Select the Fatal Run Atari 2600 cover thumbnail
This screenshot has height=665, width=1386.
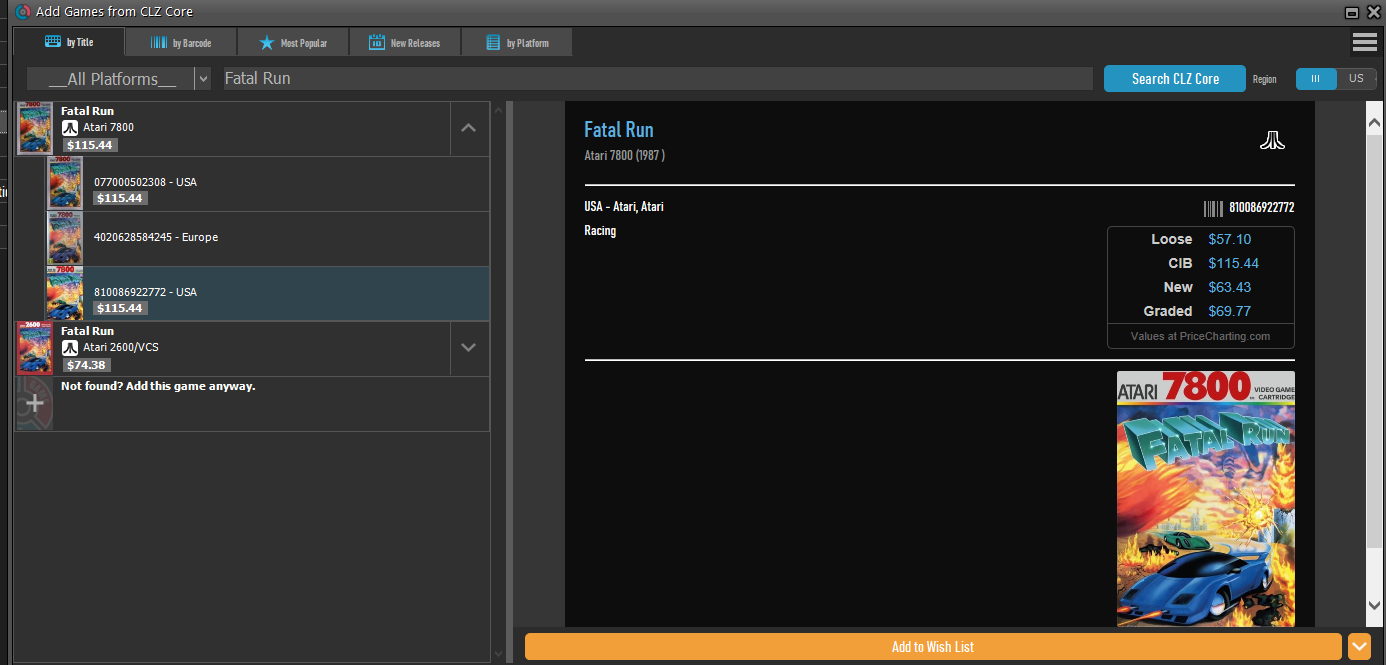pyautogui.click(x=35, y=348)
